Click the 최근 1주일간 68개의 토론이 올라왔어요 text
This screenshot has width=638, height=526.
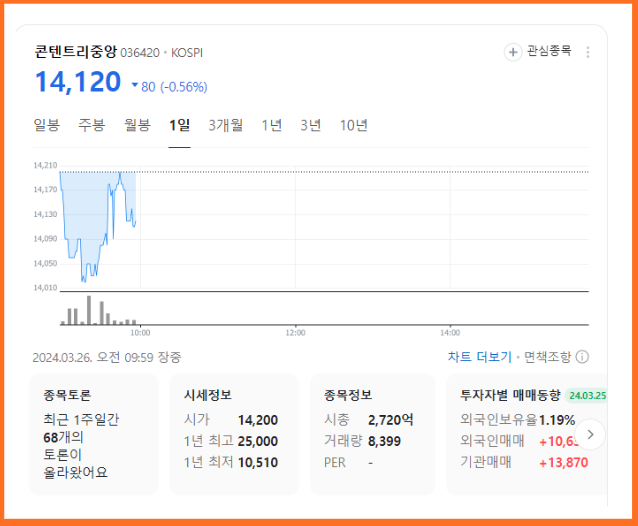81,446
